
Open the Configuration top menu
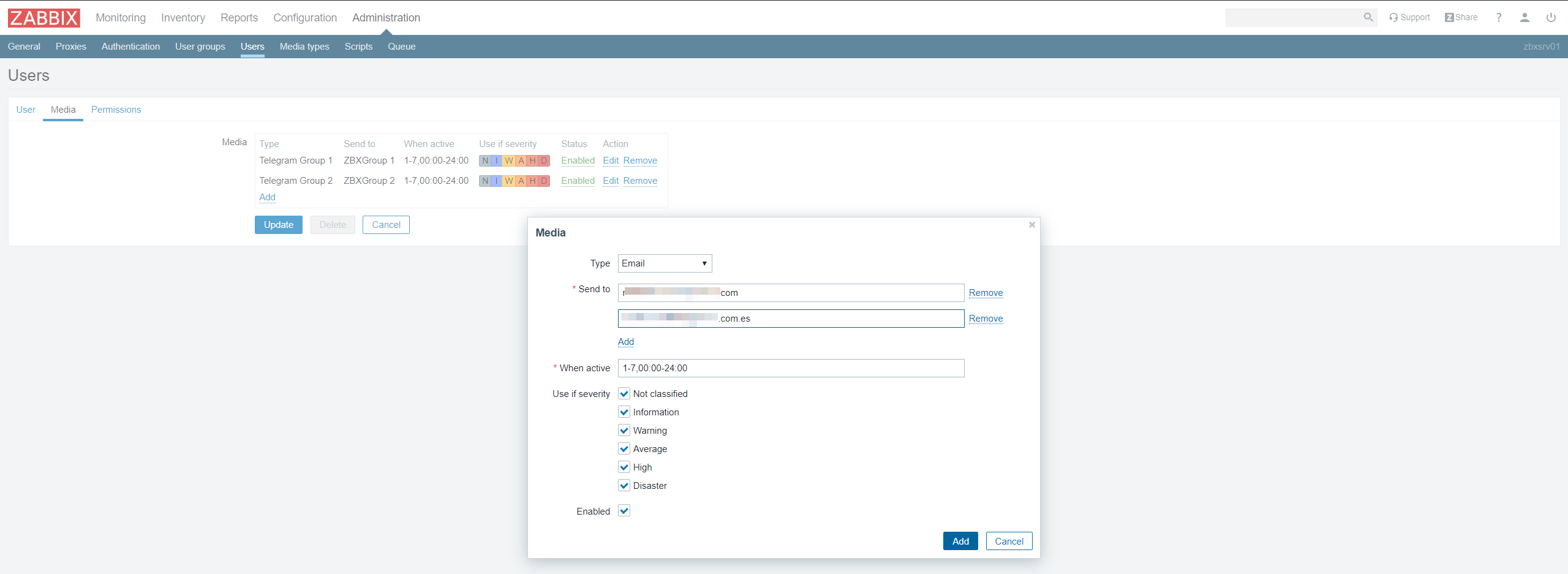click(x=305, y=18)
